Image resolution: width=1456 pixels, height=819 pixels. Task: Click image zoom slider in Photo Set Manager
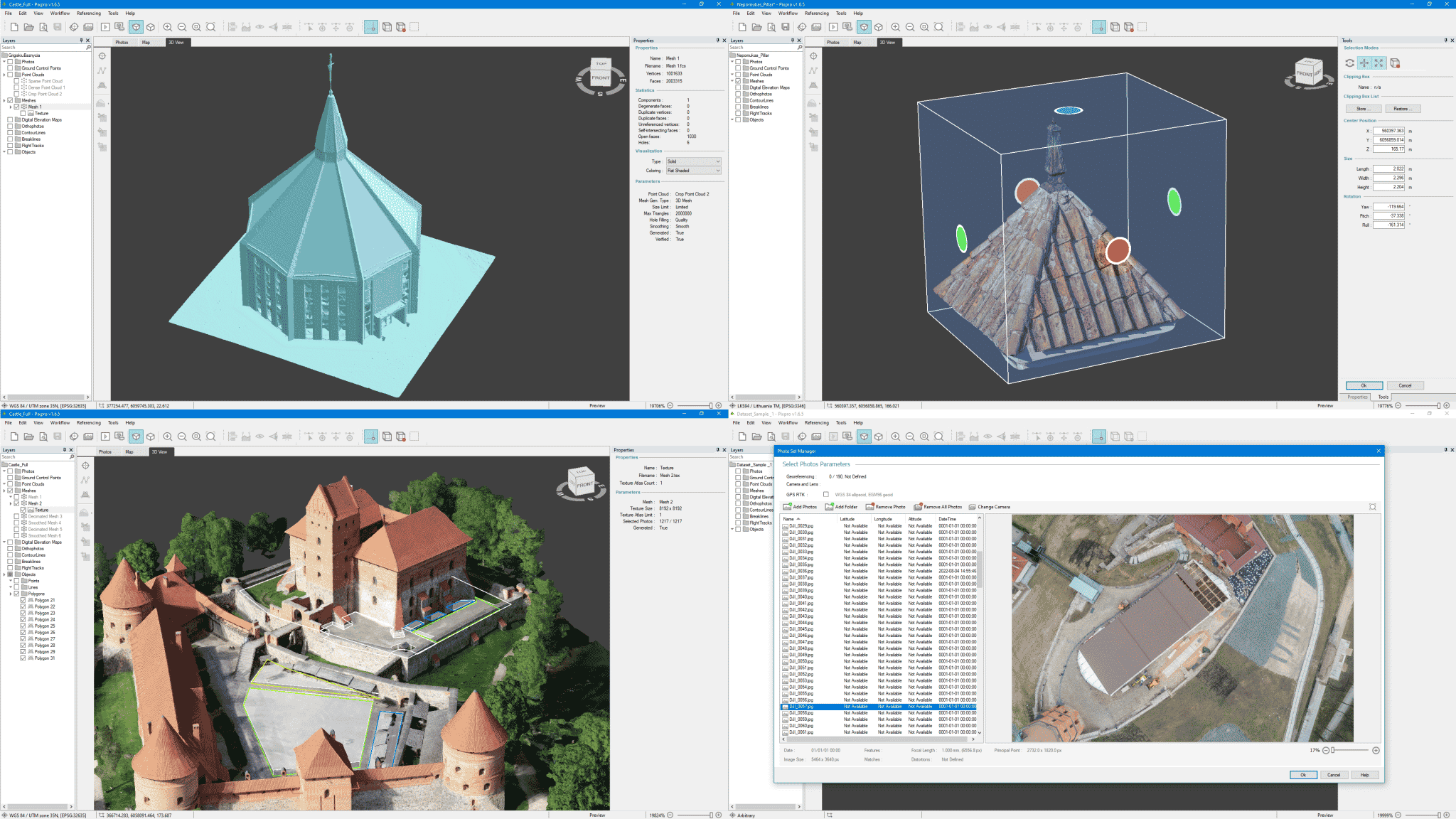pos(1350,750)
